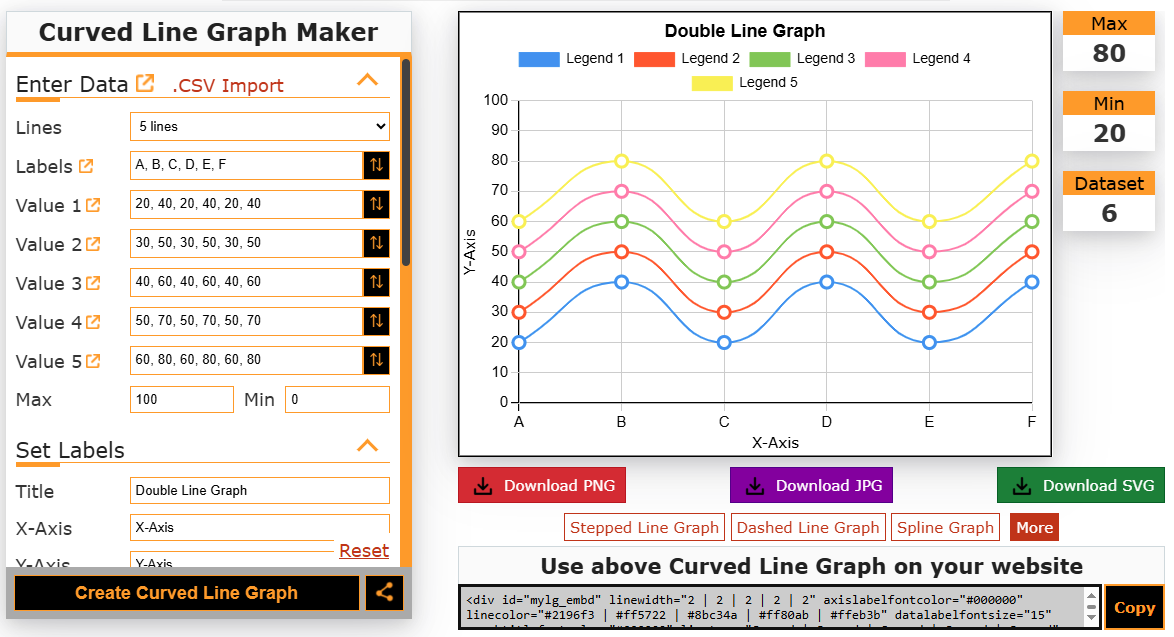The image size is (1174, 637).
Task: Click the Reset link
Action: (x=364, y=550)
